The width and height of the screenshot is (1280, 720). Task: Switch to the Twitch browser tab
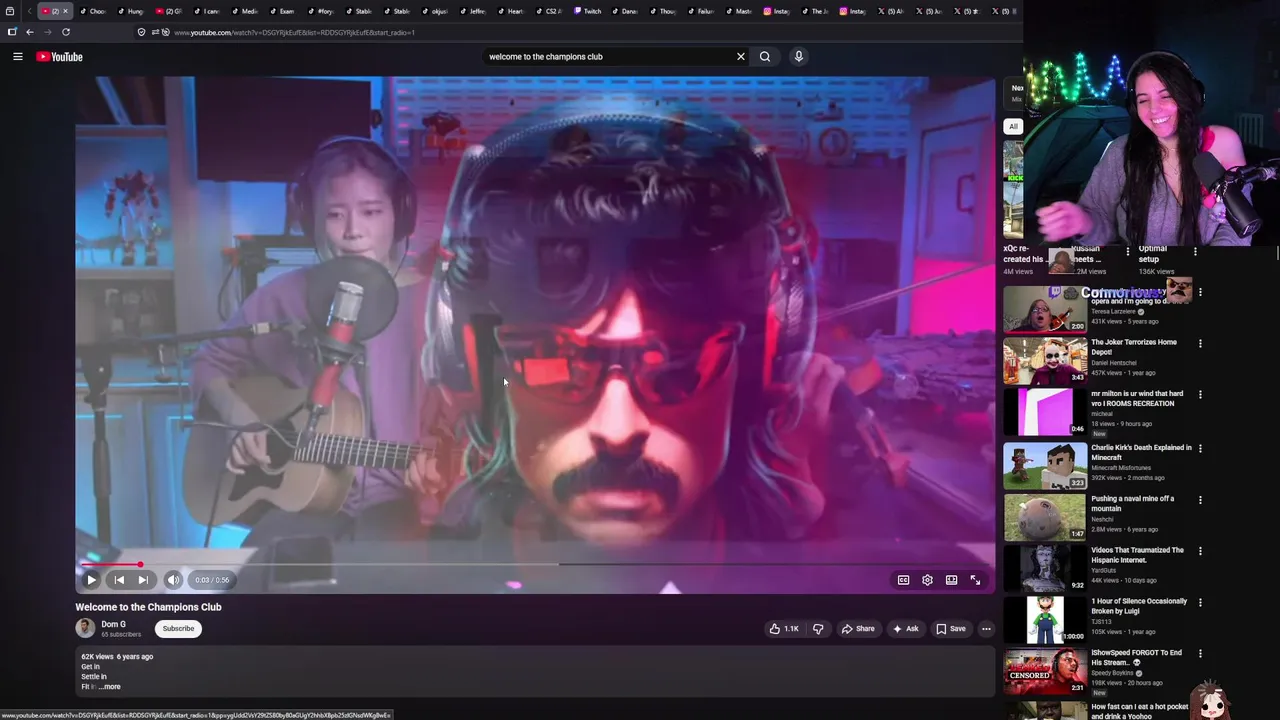(588, 11)
